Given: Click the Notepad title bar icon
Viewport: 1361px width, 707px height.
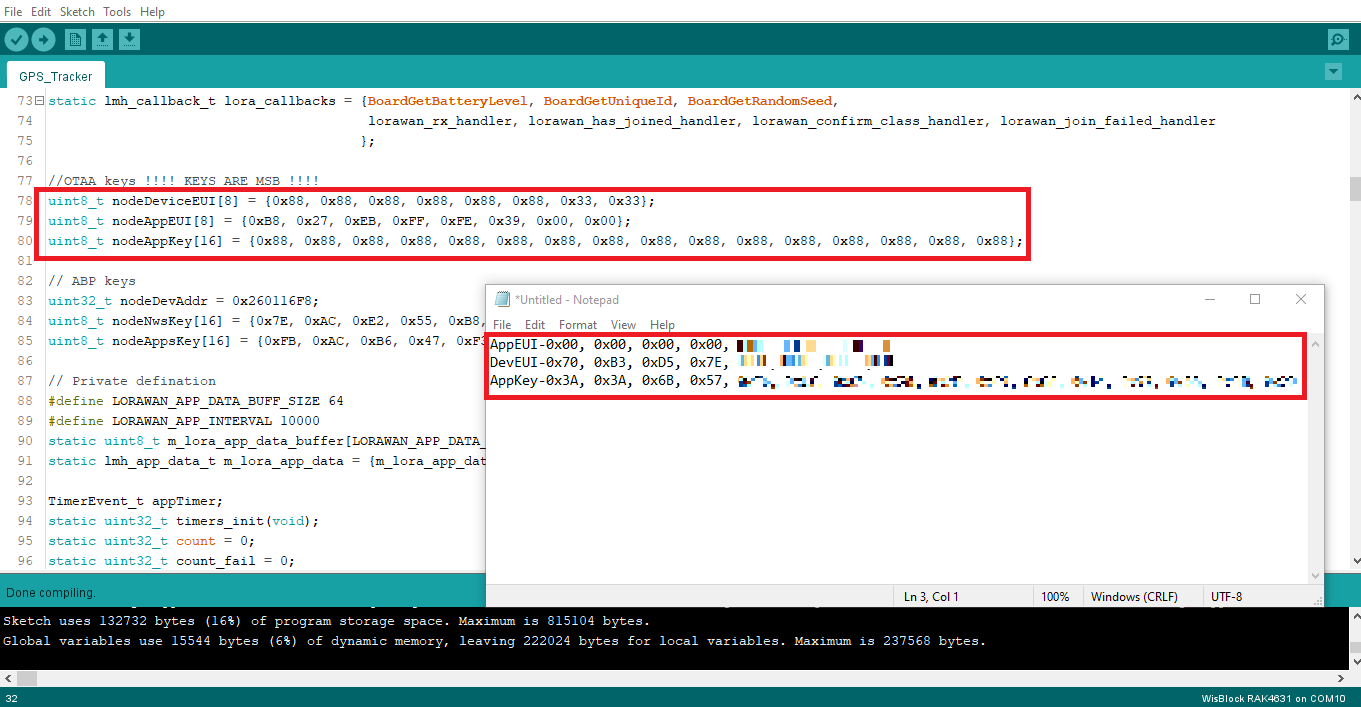Looking at the screenshot, I should pyautogui.click(x=502, y=299).
